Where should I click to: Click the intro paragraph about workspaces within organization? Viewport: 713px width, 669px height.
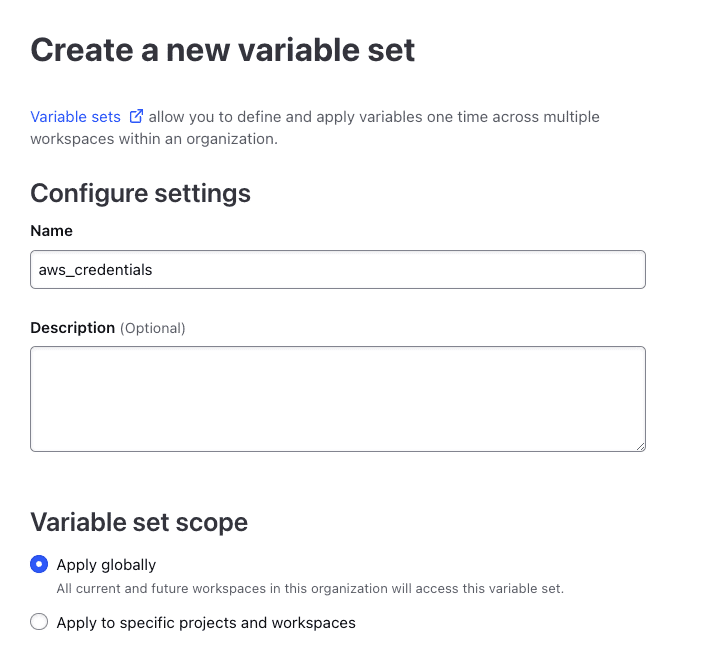(x=315, y=128)
